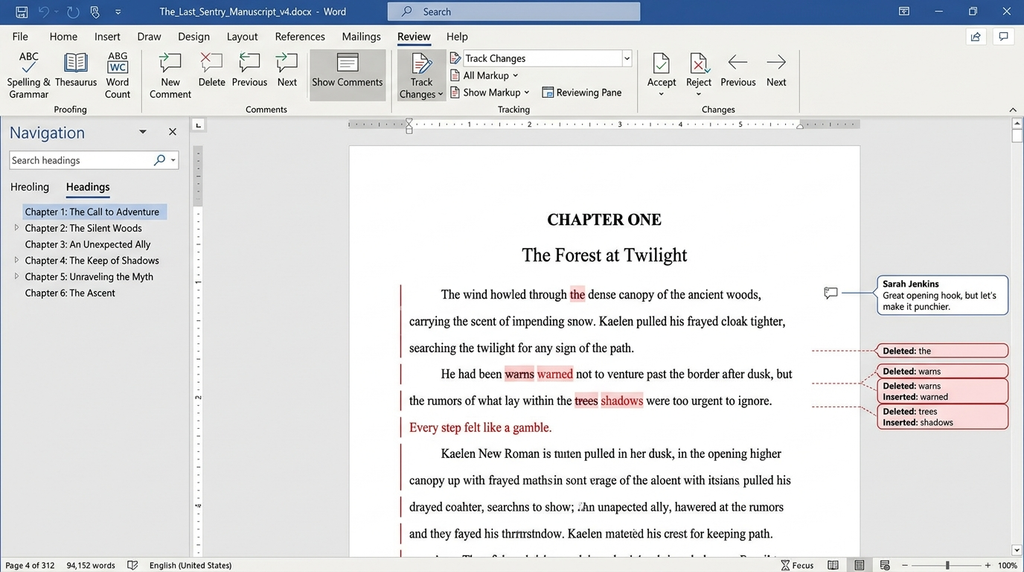Run Word Count
This screenshot has width=1024, height=572.
[118, 75]
